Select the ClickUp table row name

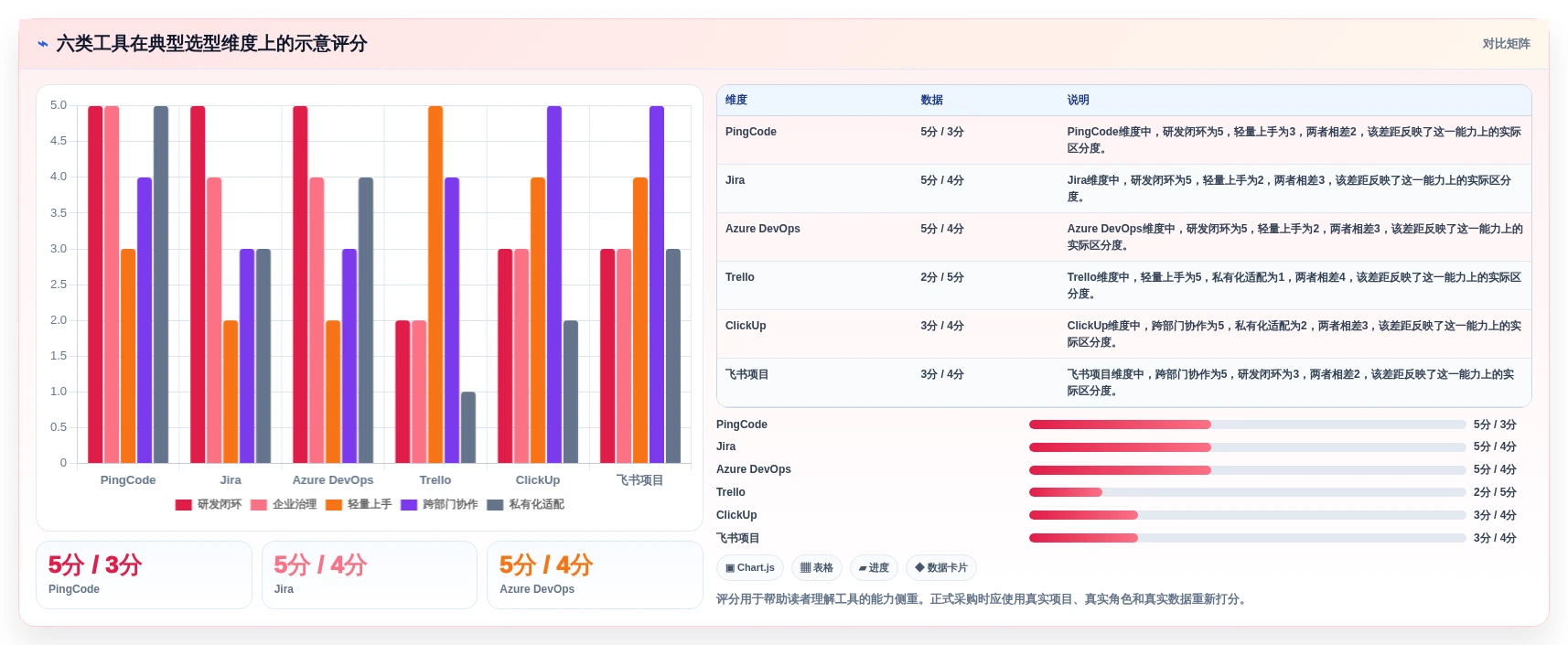[x=746, y=326]
